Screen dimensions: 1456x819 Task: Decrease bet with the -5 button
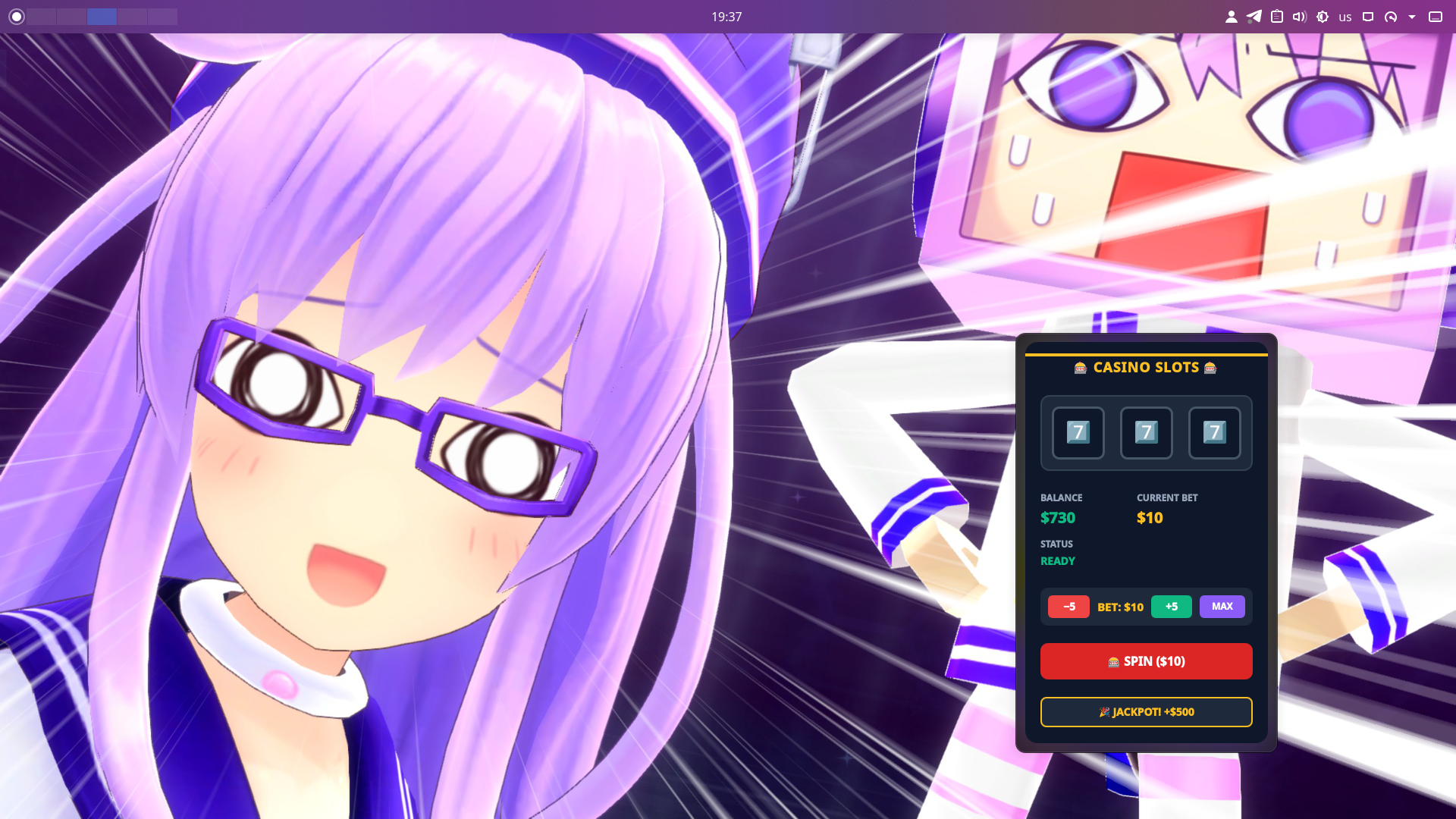coord(1068,607)
